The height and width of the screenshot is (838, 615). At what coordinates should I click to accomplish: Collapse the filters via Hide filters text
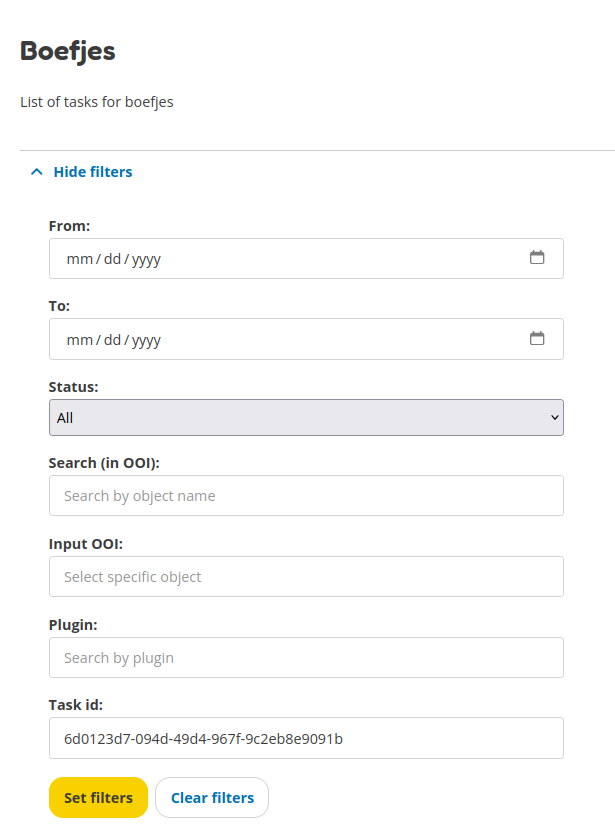(x=93, y=172)
